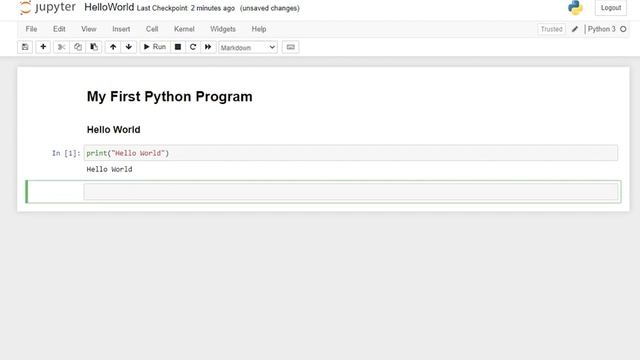Click the Last Checkpoint 2 minutes ago text
Viewport: 640px width, 360px height.
pos(186,8)
